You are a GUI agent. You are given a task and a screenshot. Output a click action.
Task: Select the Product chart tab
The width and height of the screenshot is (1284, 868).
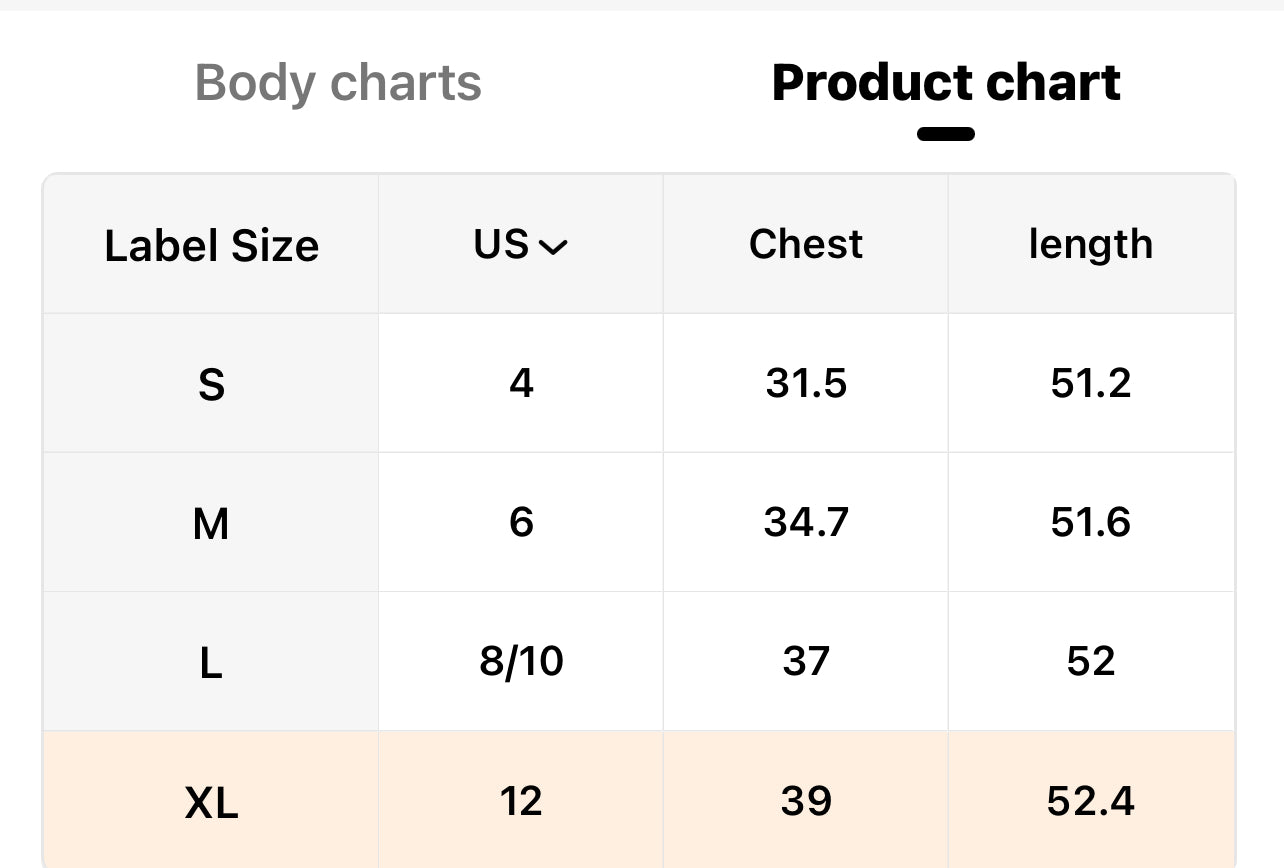pos(946,83)
